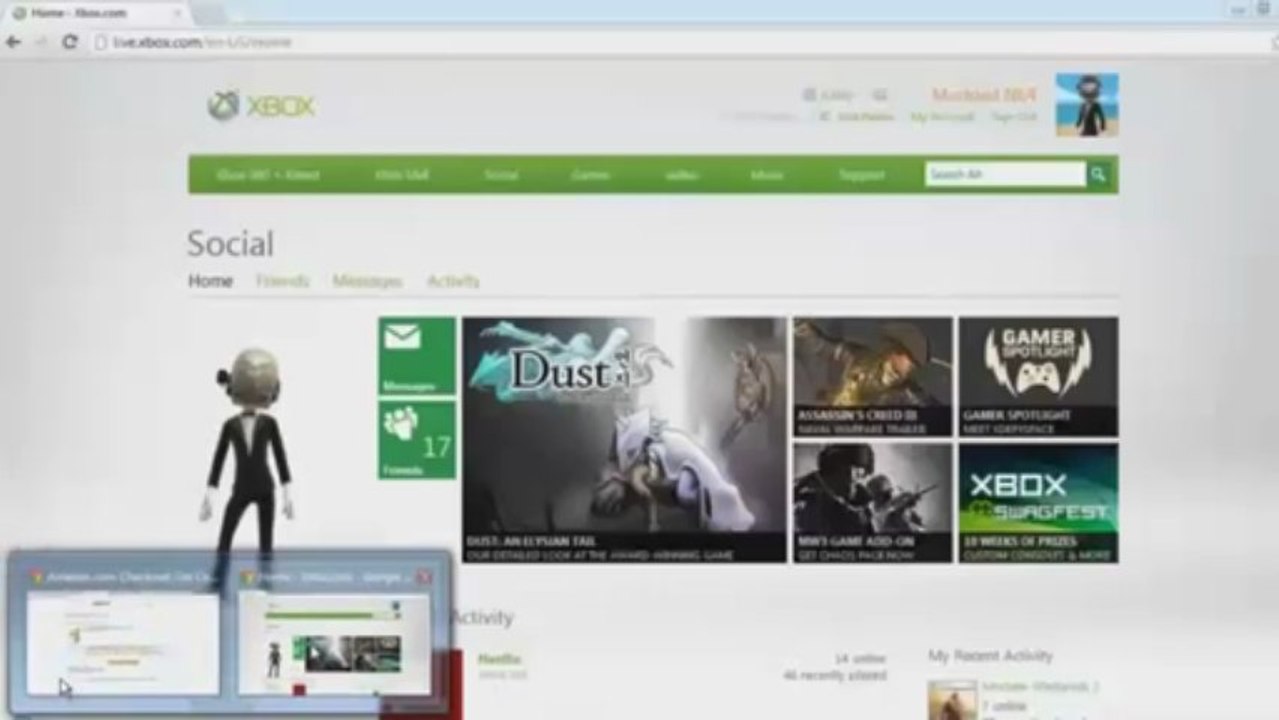
Task: Open the Games nav menu
Action: (x=590, y=175)
